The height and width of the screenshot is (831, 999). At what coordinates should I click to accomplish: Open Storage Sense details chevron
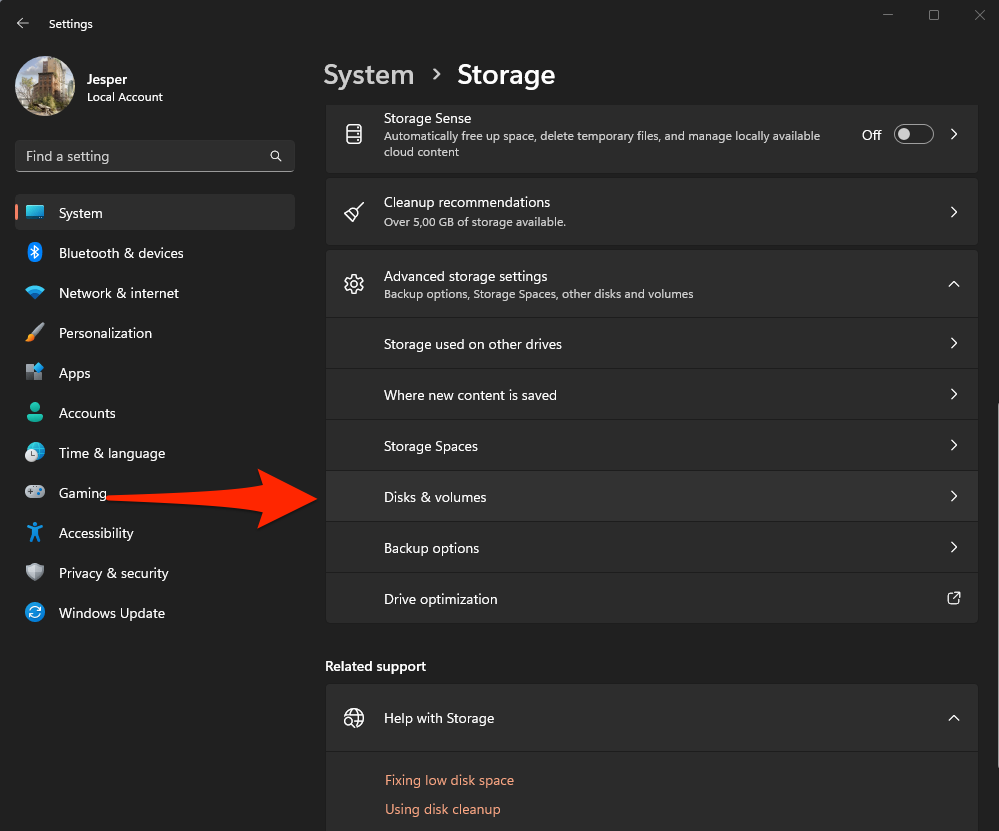tap(954, 134)
